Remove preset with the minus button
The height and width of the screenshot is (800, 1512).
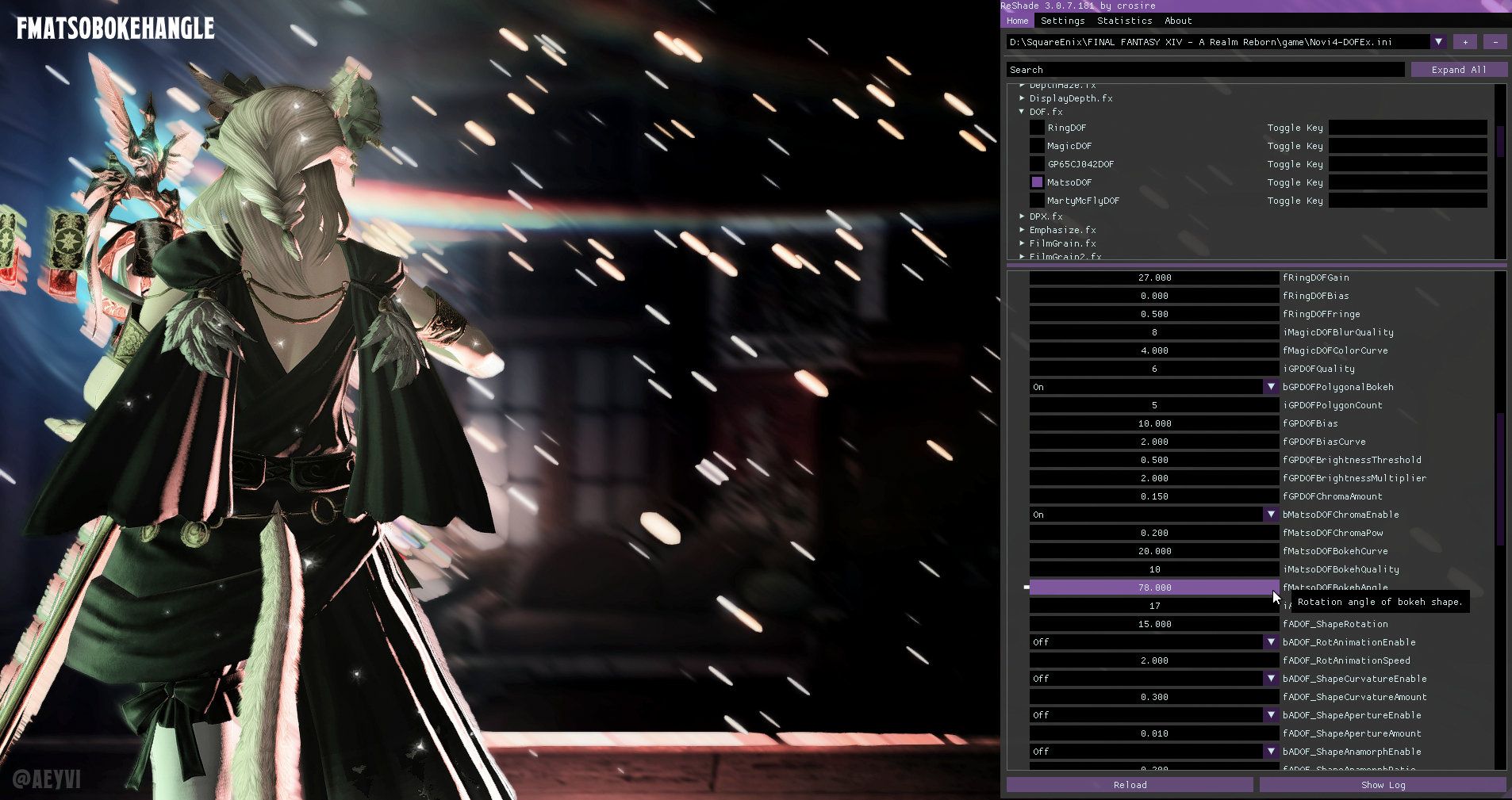point(1495,42)
